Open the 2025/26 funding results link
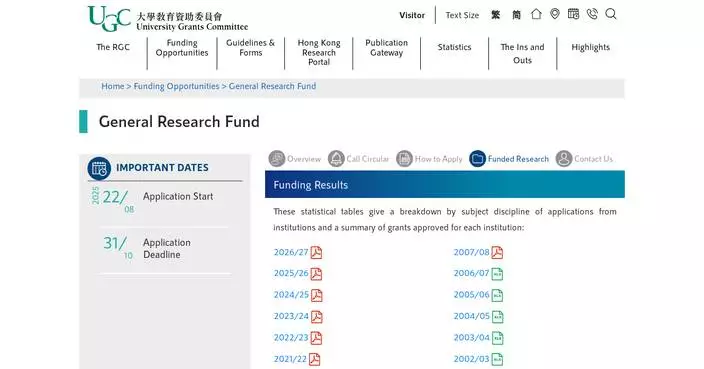This screenshot has width=704, height=369. (x=291, y=274)
